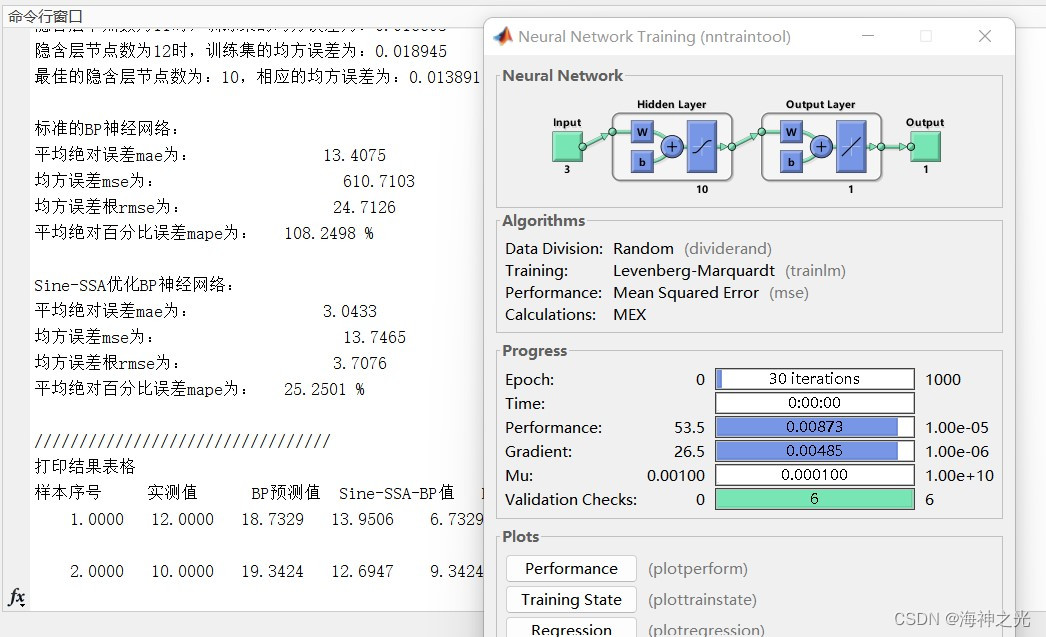Click the standard BP mae value 13.4075
The width and height of the screenshot is (1046, 637).
click(354, 155)
